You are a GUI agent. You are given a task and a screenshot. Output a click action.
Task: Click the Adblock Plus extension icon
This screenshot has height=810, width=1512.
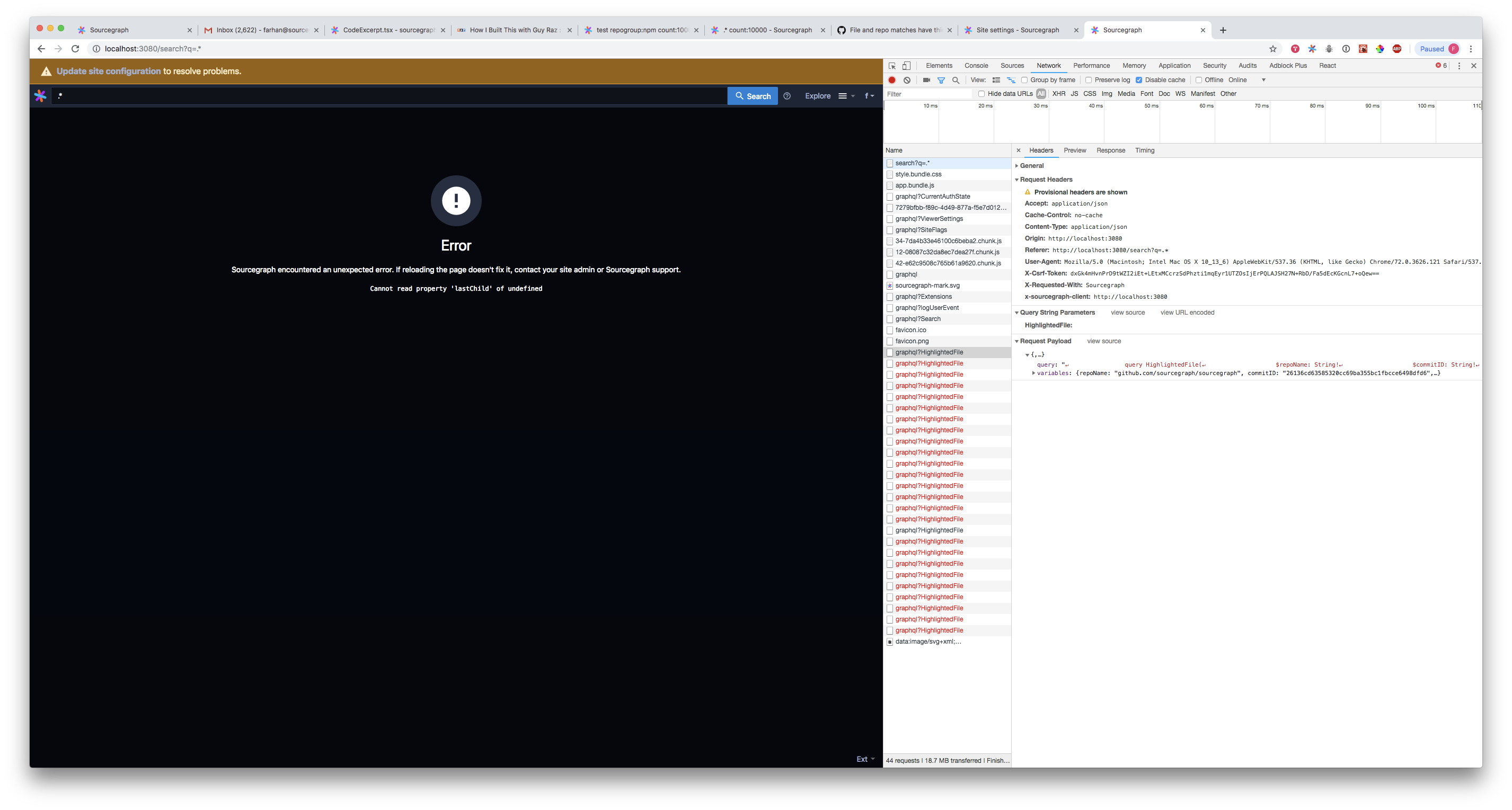(1397, 49)
